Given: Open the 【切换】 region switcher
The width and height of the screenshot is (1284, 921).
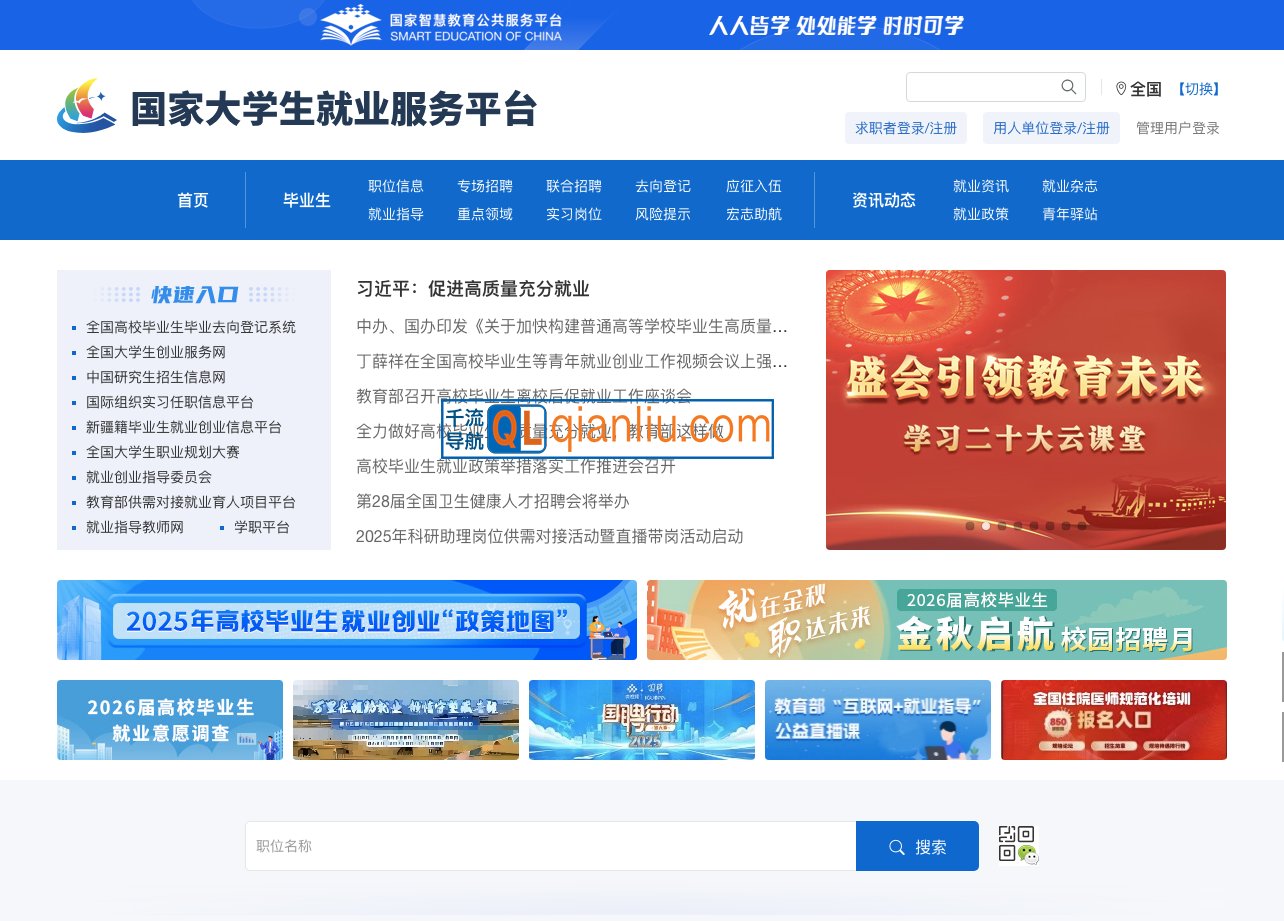Looking at the screenshot, I should click(x=1199, y=88).
